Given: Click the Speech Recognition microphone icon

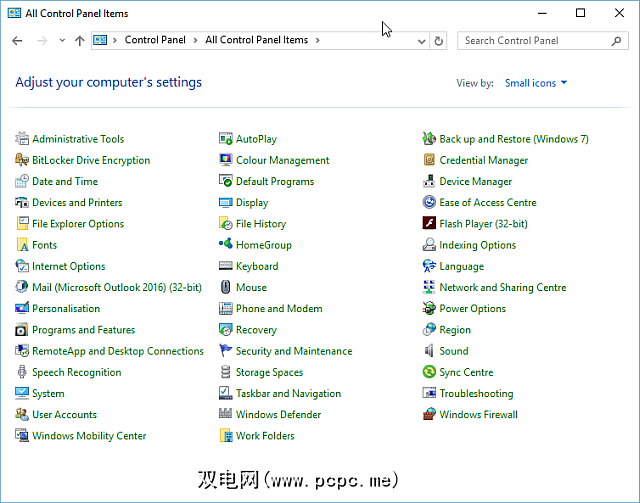Looking at the screenshot, I should point(22,372).
